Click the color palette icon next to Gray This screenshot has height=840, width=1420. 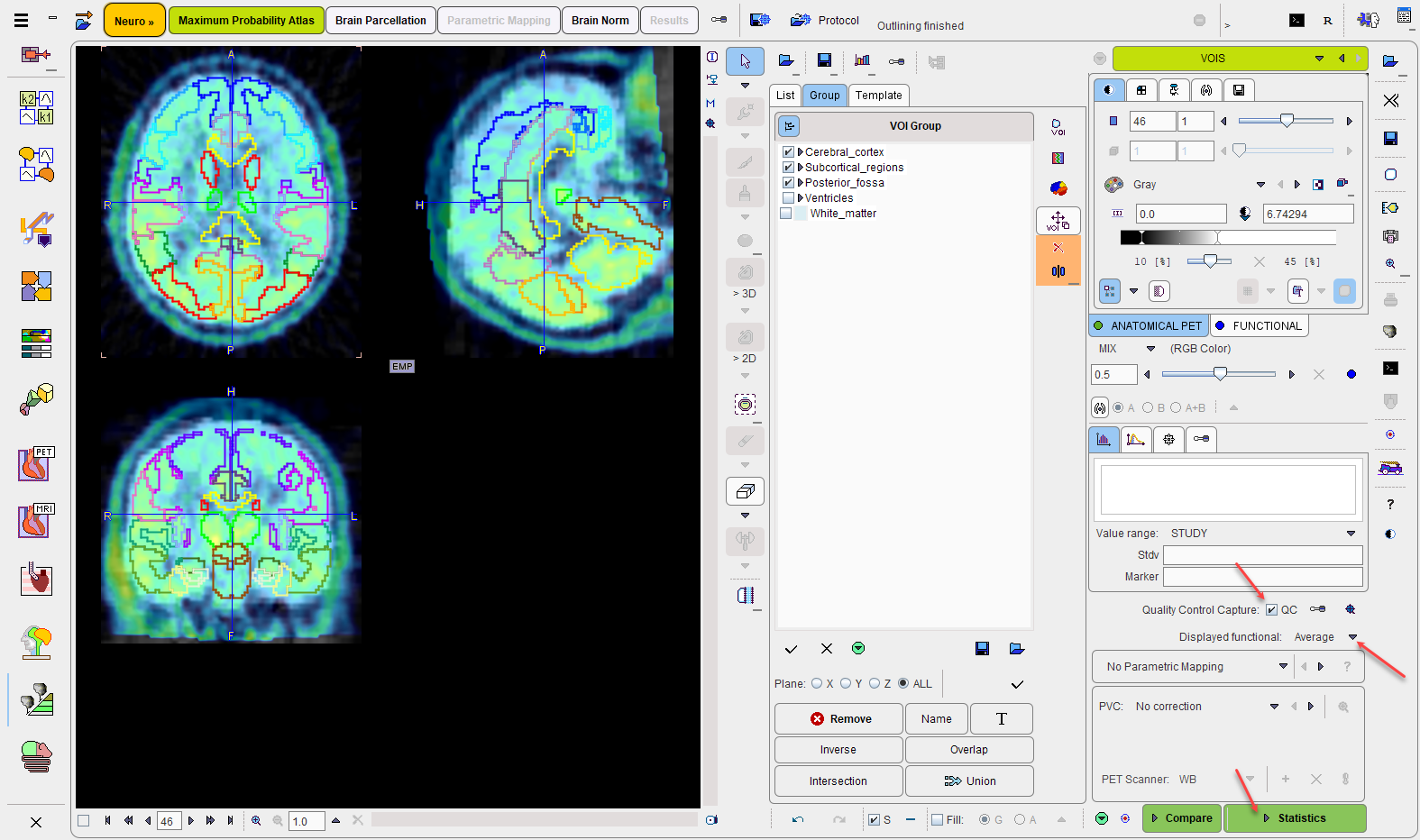[1113, 184]
